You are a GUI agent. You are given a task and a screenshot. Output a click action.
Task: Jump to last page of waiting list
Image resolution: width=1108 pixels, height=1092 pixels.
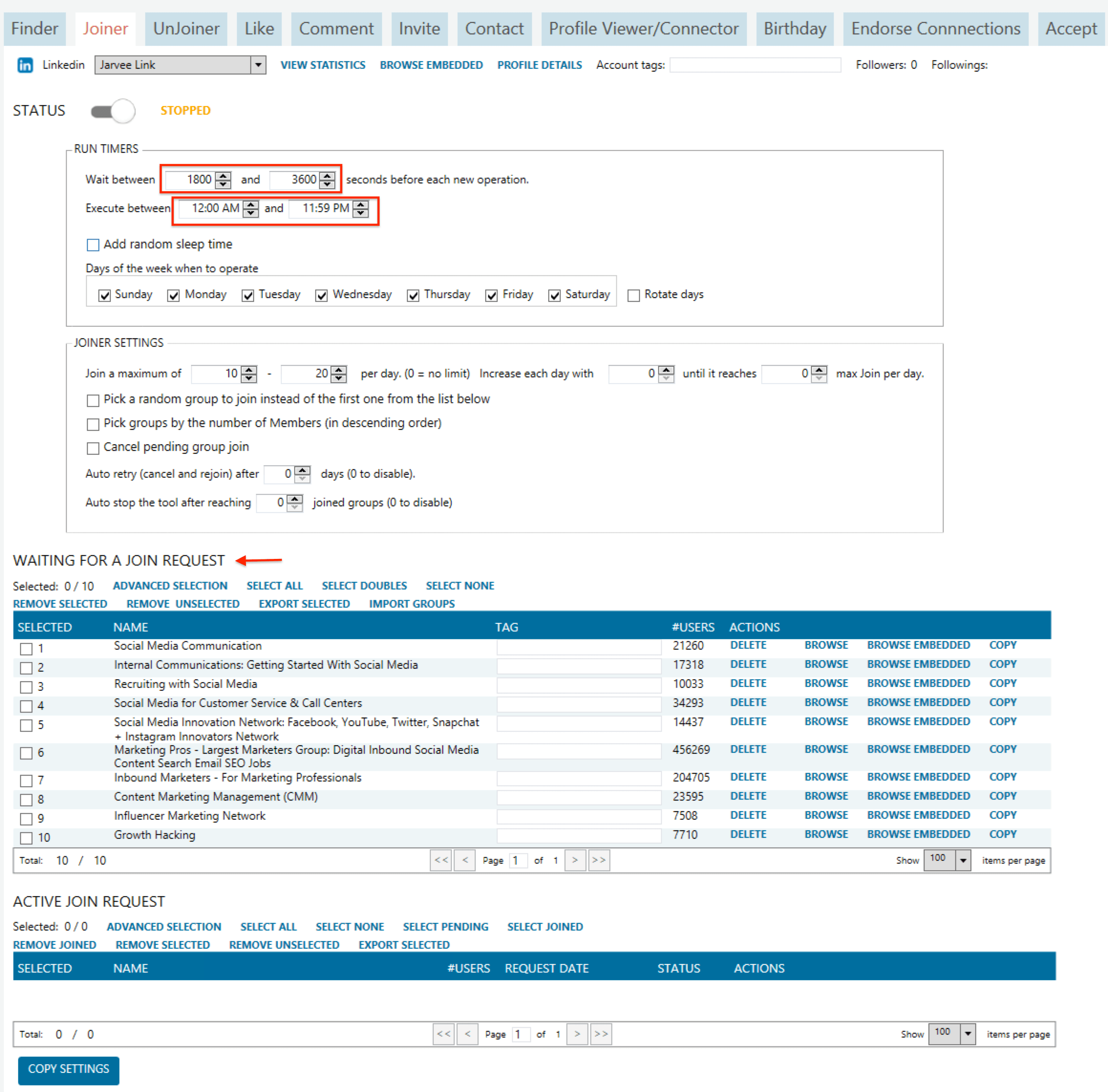(599, 860)
